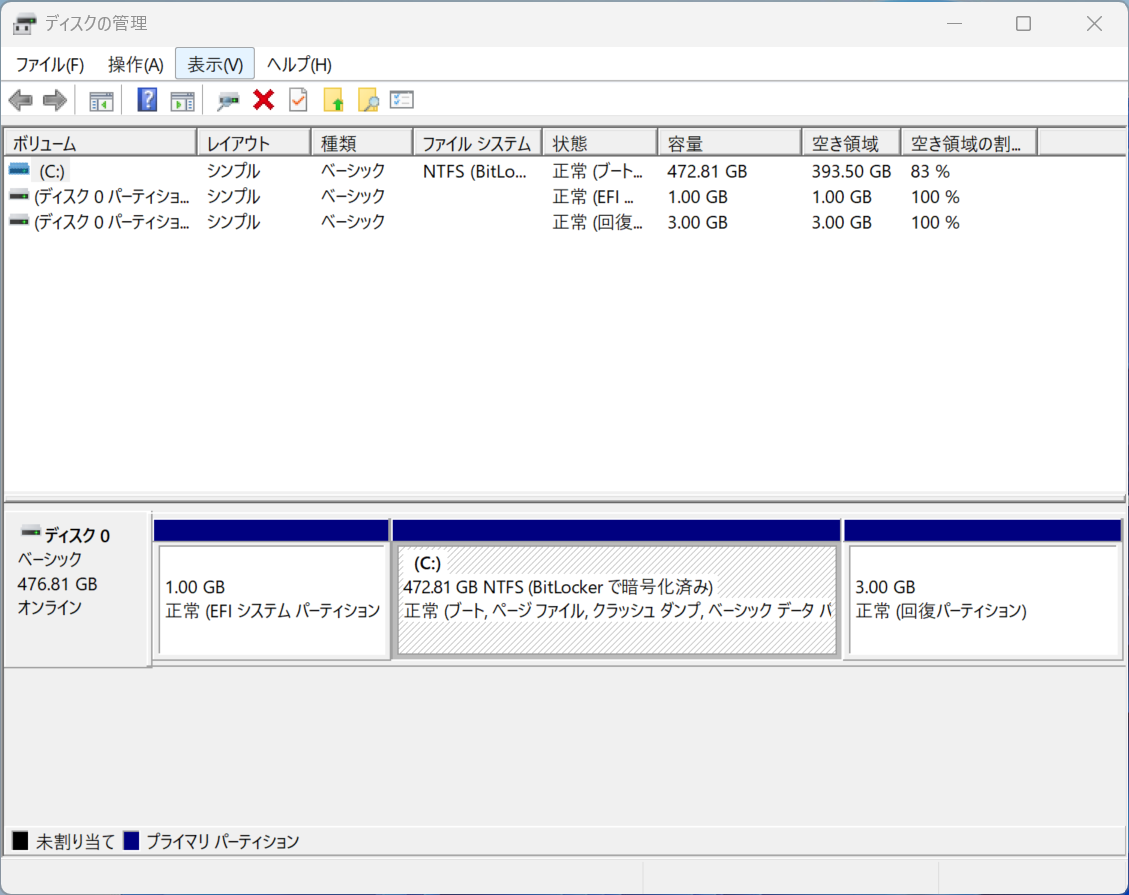Viewport: 1129px width, 895px height.
Task: Open the ヘルプ(H) menu
Action: (299, 65)
